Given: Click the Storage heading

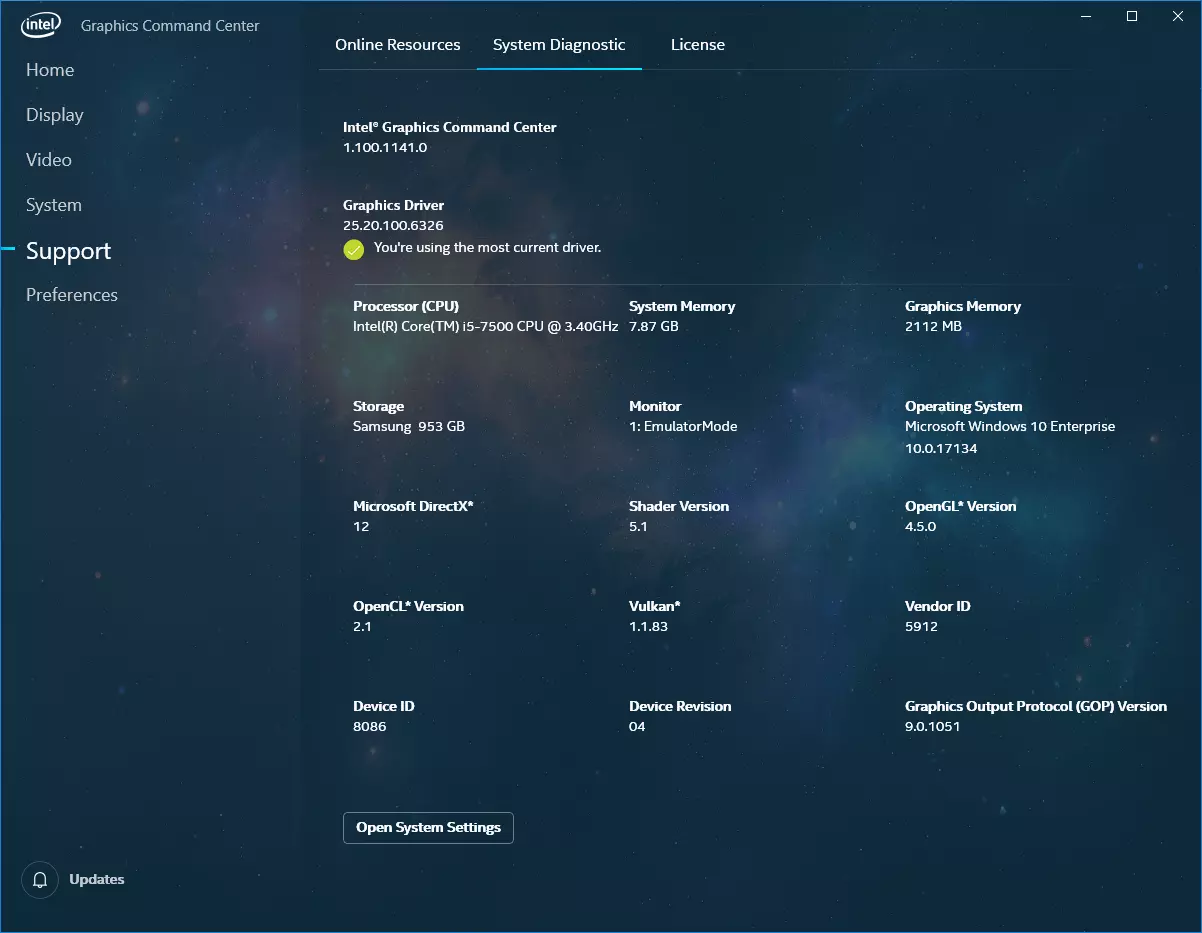Looking at the screenshot, I should (x=379, y=406).
